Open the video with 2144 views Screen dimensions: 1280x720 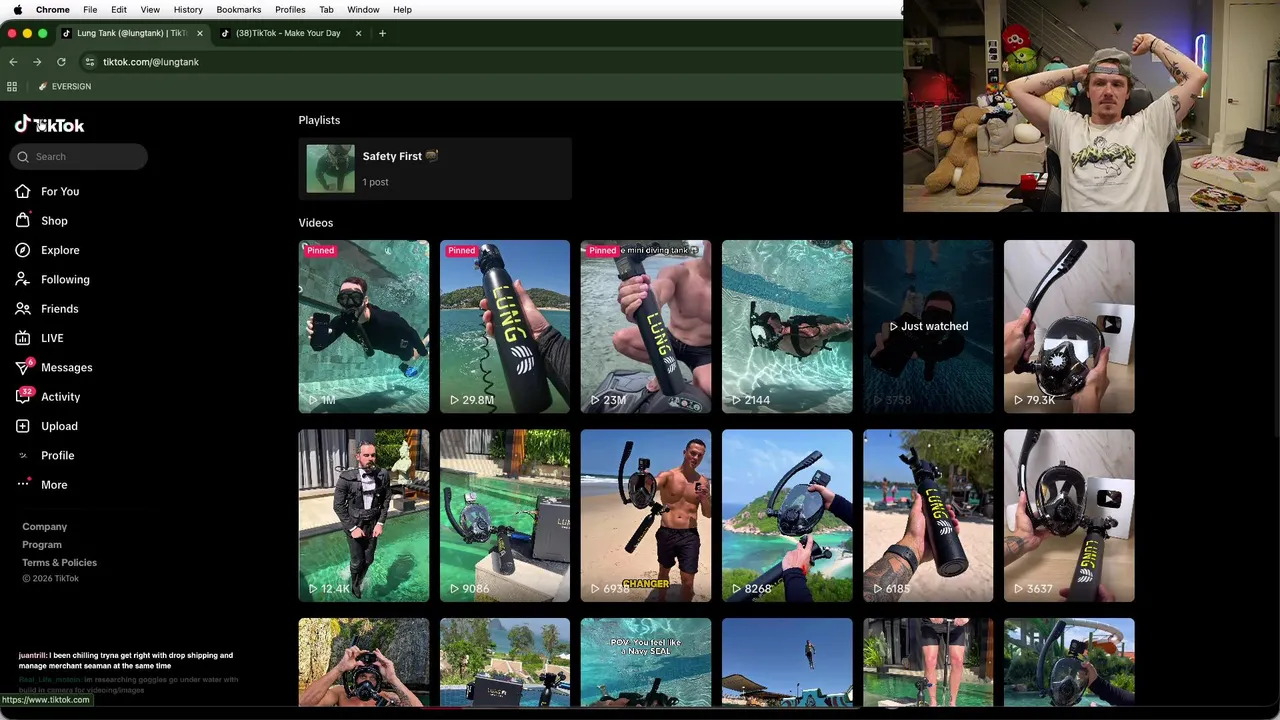tap(787, 326)
